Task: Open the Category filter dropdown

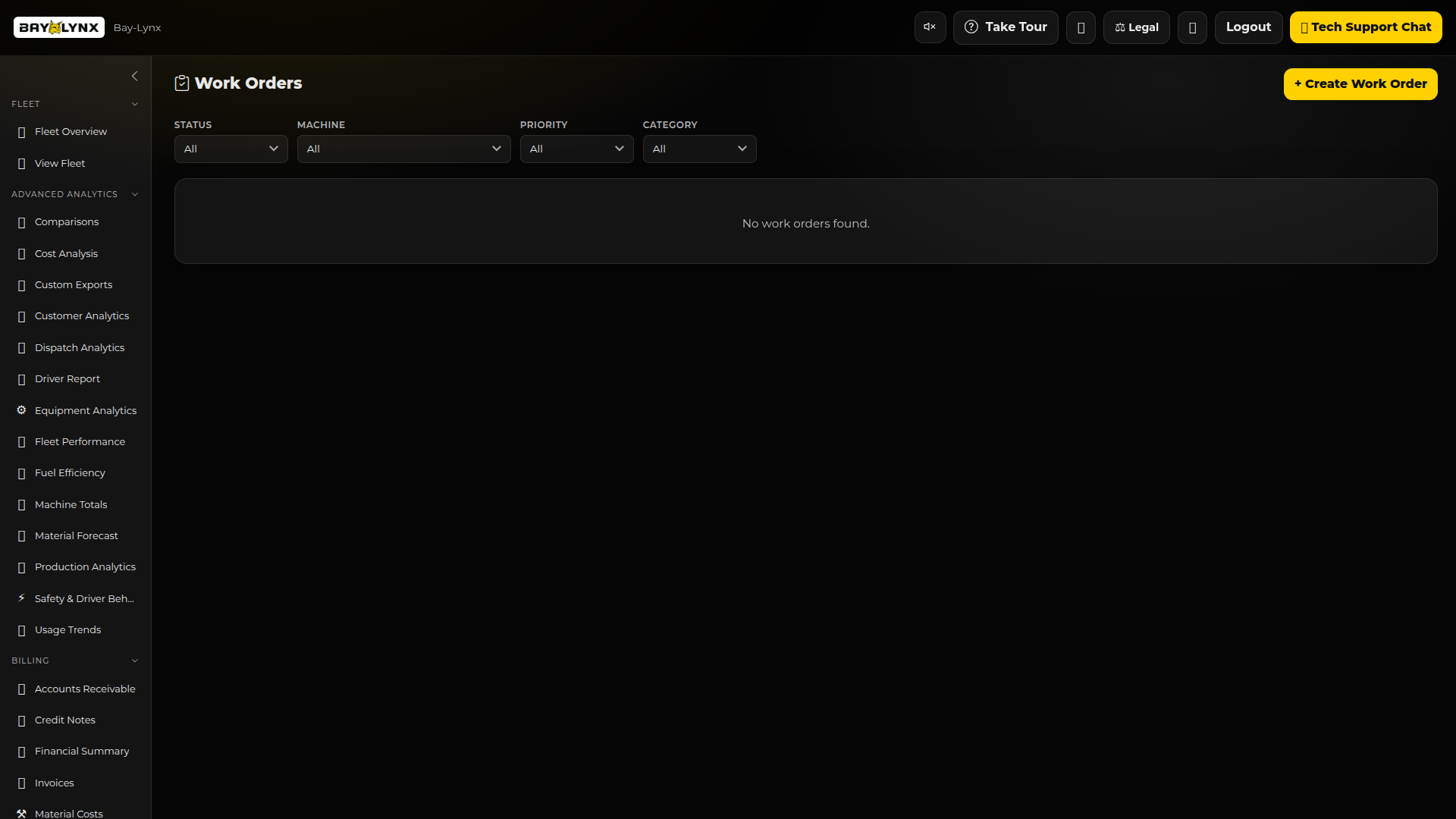Action: (x=699, y=149)
